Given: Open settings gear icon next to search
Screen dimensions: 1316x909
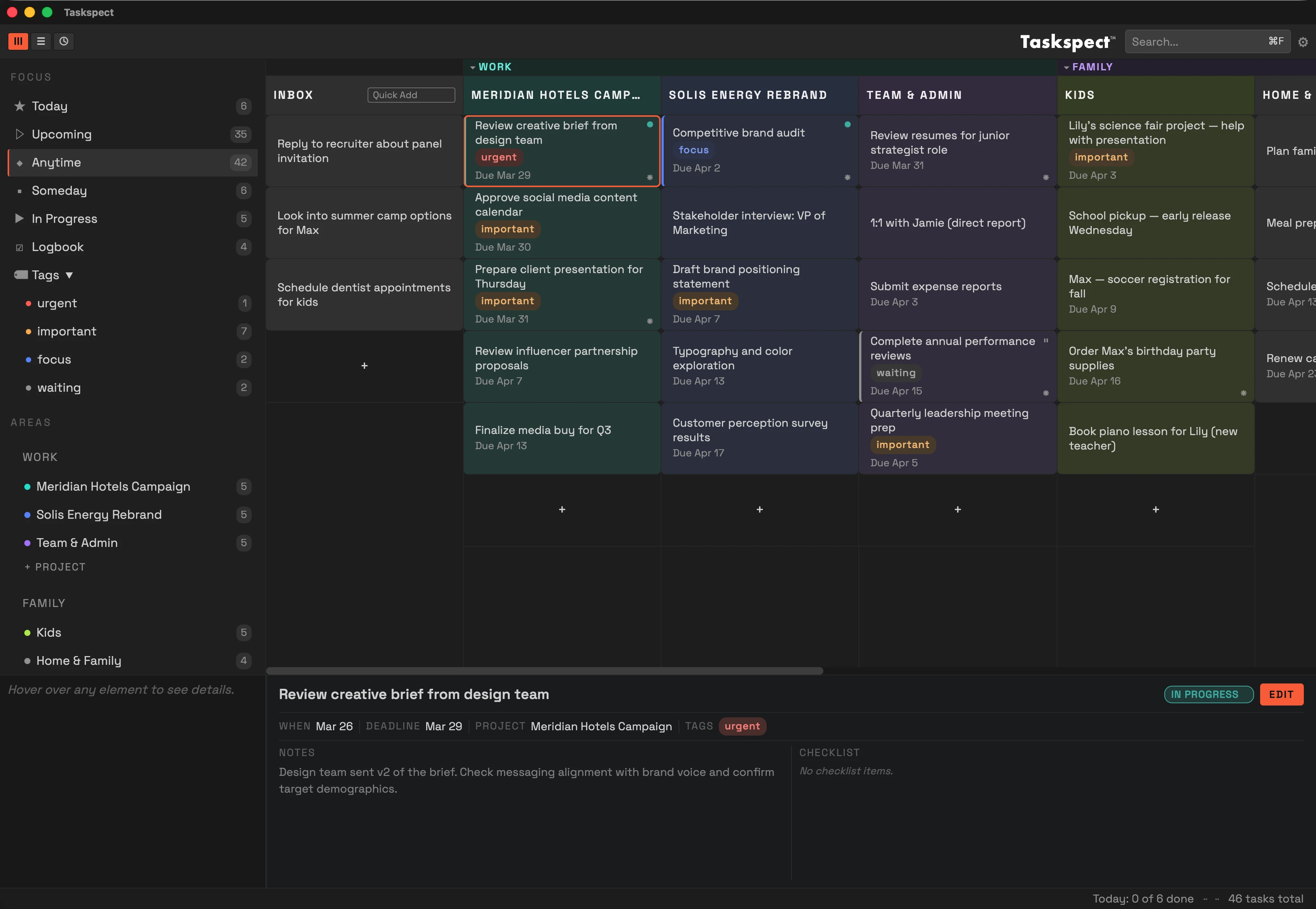Looking at the screenshot, I should 1303,42.
